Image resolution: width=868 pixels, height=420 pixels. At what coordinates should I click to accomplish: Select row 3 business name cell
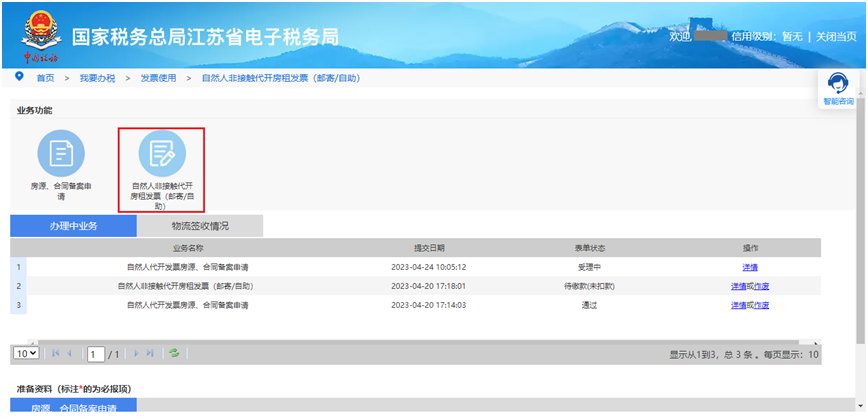point(188,305)
